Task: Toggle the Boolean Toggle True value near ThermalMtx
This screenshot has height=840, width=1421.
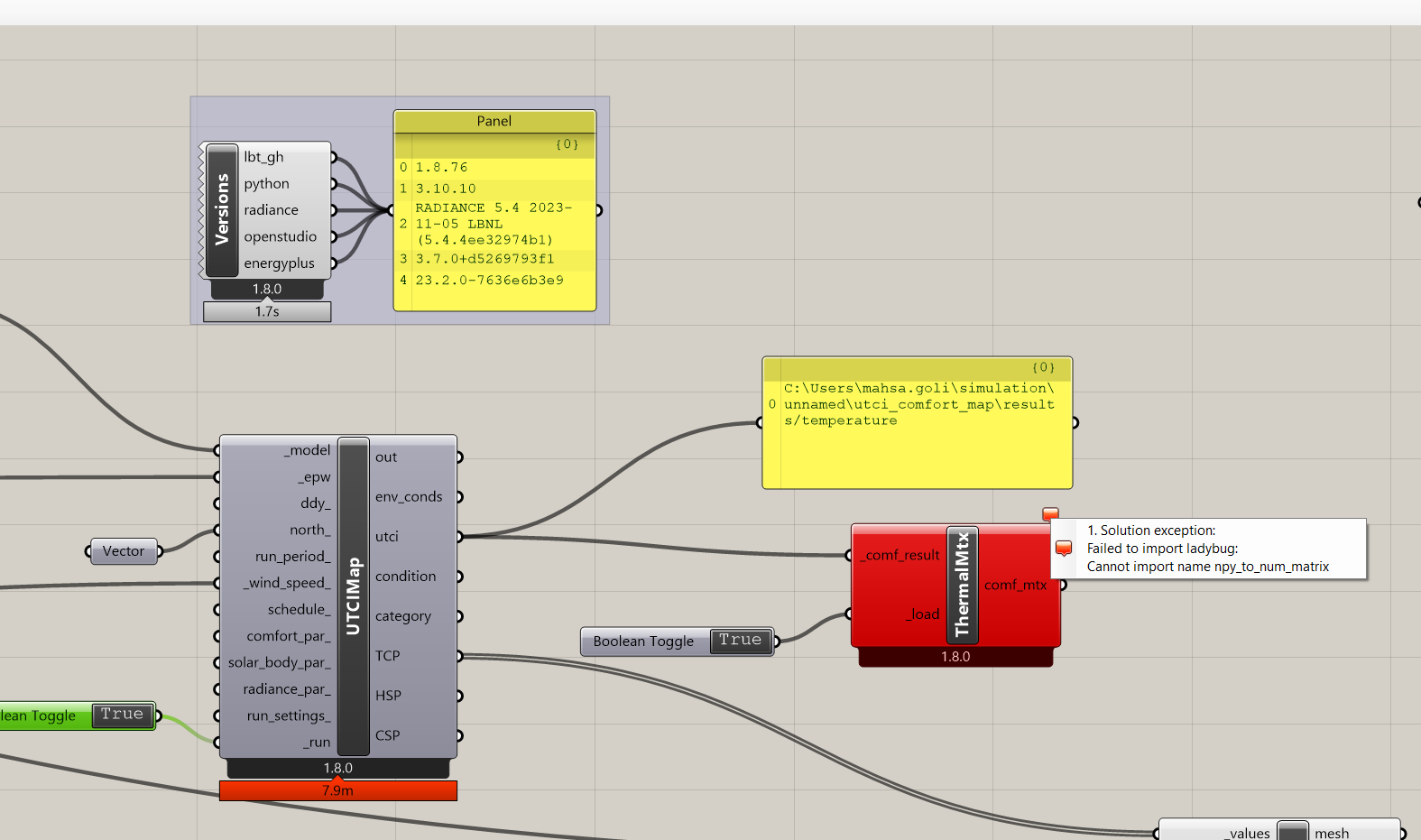Action: (x=741, y=641)
